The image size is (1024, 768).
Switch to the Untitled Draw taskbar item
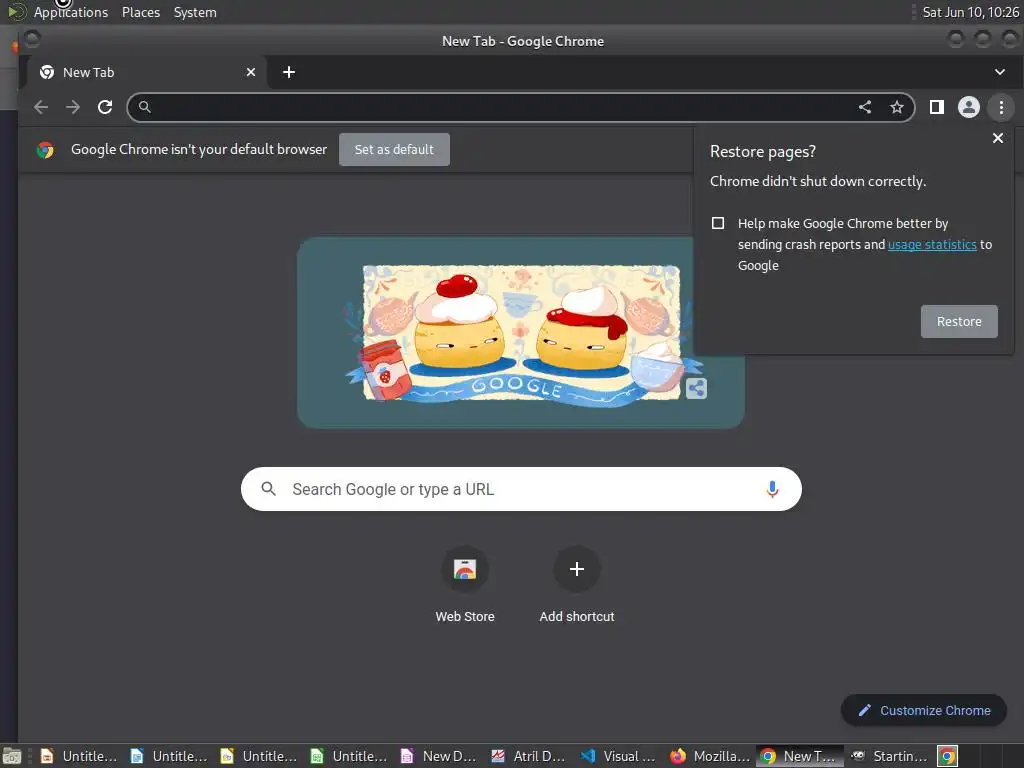click(x=258, y=756)
